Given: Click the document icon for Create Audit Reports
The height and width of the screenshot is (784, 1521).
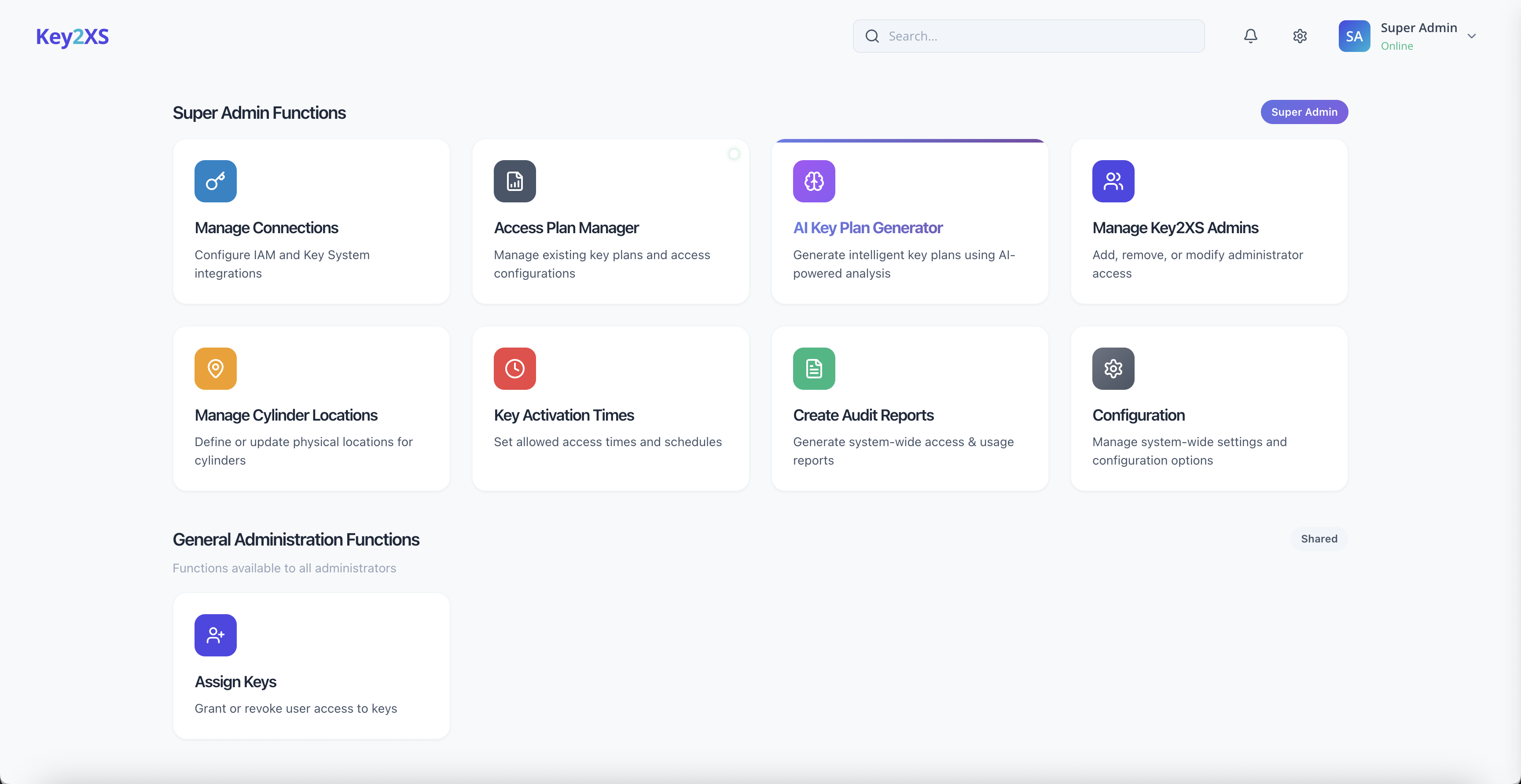Looking at the screenshot, I should point(814,368).
